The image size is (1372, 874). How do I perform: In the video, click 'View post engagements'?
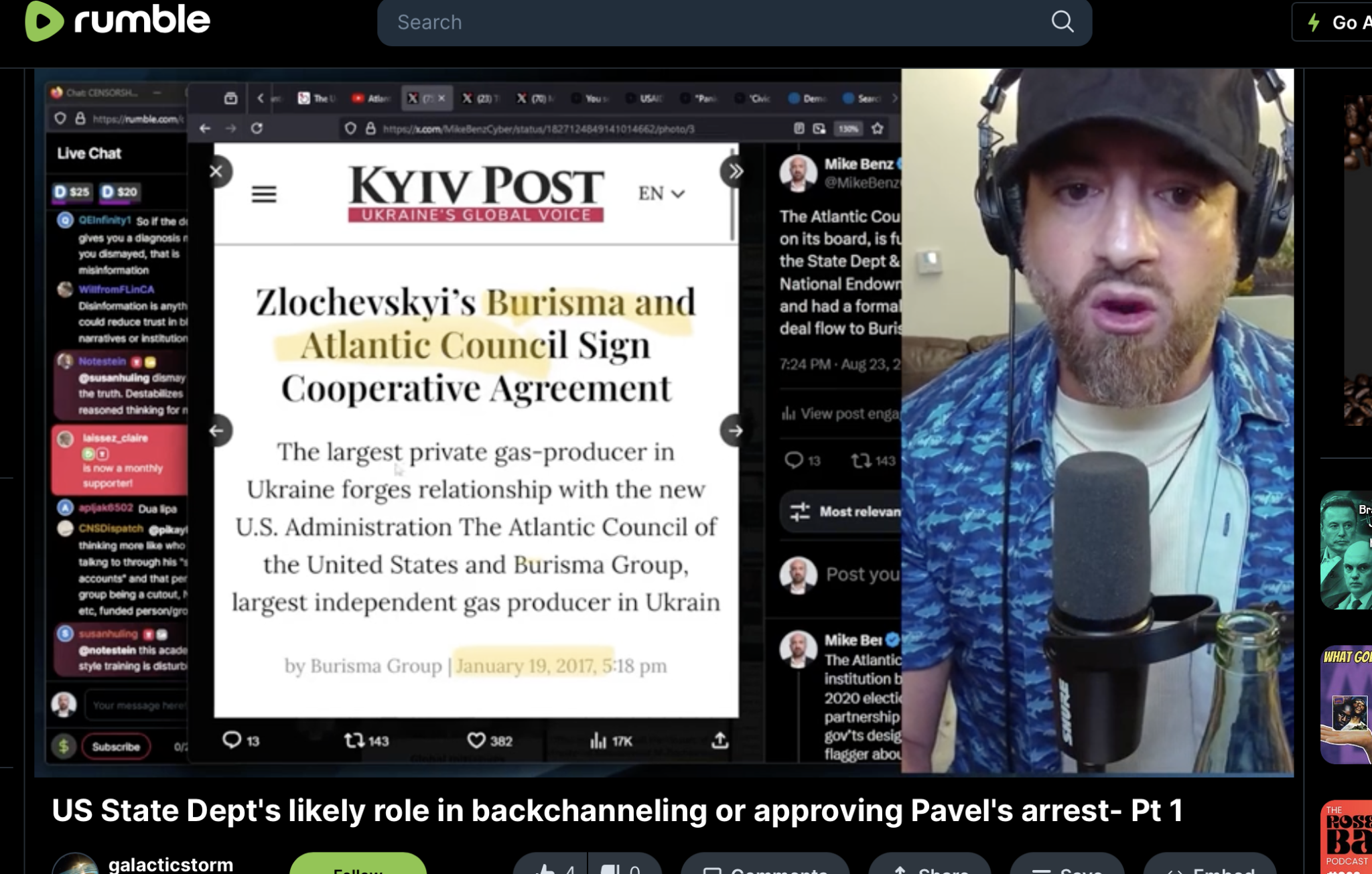pyautogui.click(x=840, y=413)
